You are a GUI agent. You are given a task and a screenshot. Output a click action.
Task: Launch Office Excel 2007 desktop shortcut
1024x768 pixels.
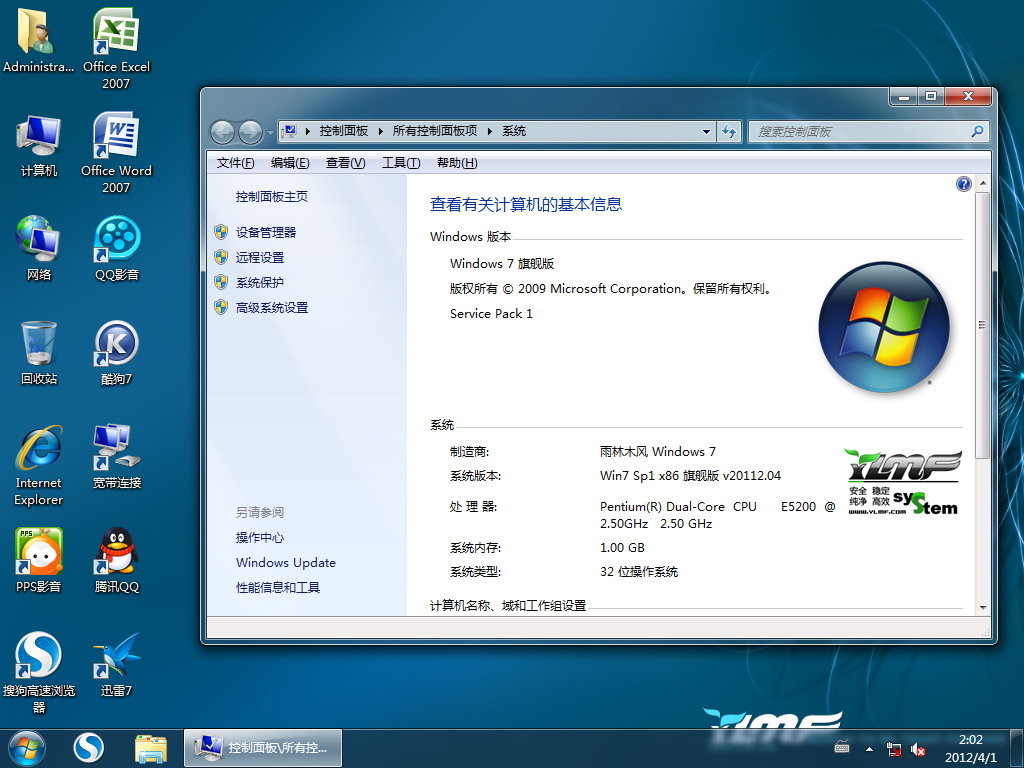click(x=116, y=49)
